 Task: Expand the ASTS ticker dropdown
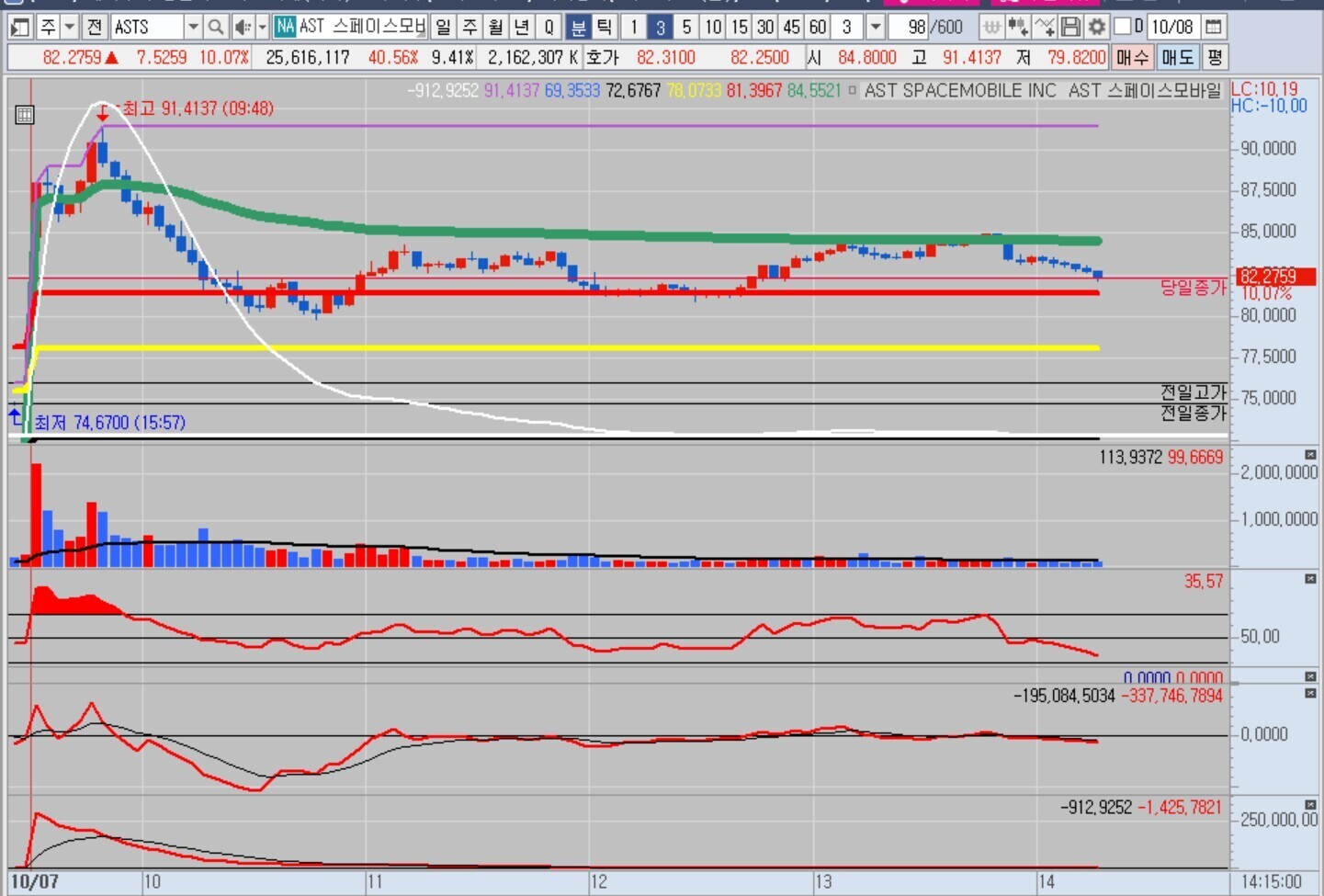point(193,27)
